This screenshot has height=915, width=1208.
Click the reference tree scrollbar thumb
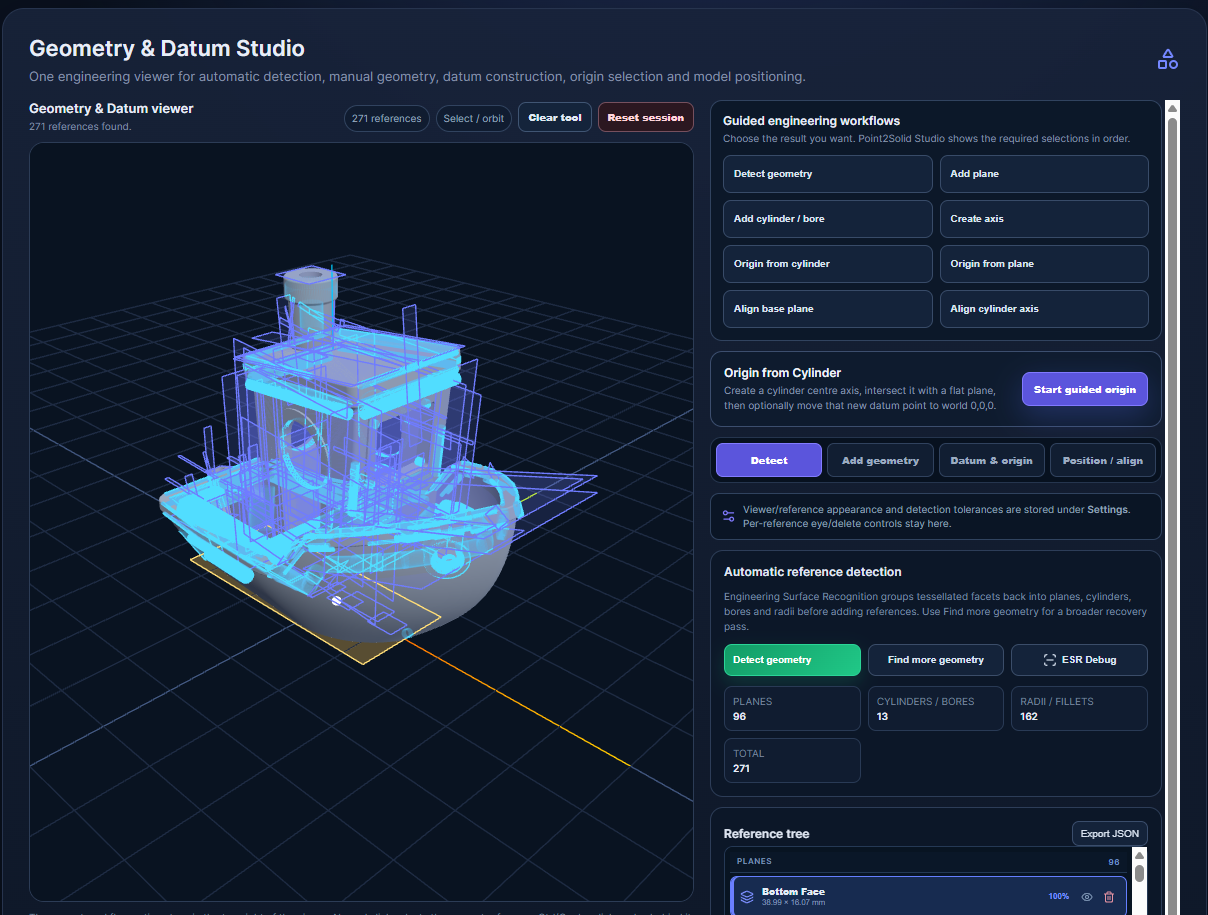tap(1139, 874)
